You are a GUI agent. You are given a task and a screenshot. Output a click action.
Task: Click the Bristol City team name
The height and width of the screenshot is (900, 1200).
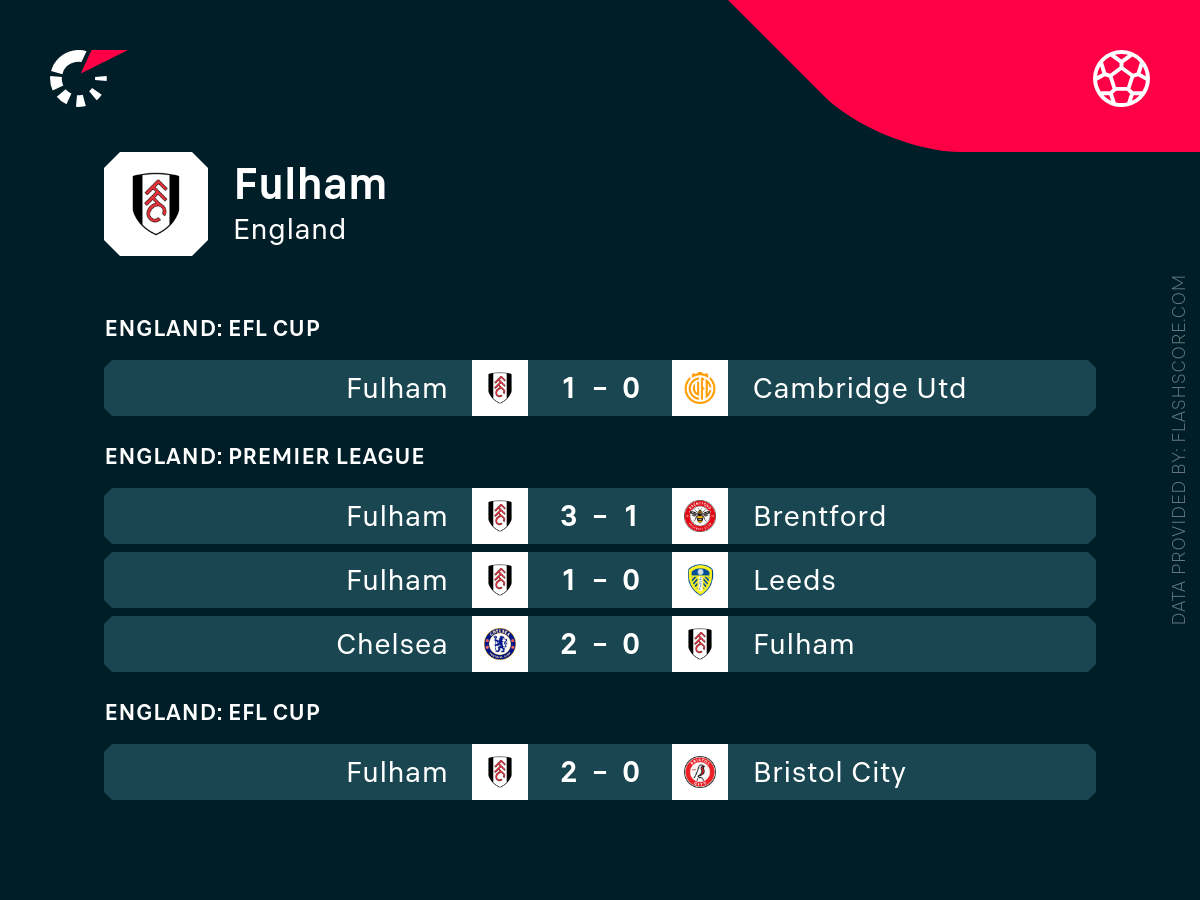[x=829, y=772]
